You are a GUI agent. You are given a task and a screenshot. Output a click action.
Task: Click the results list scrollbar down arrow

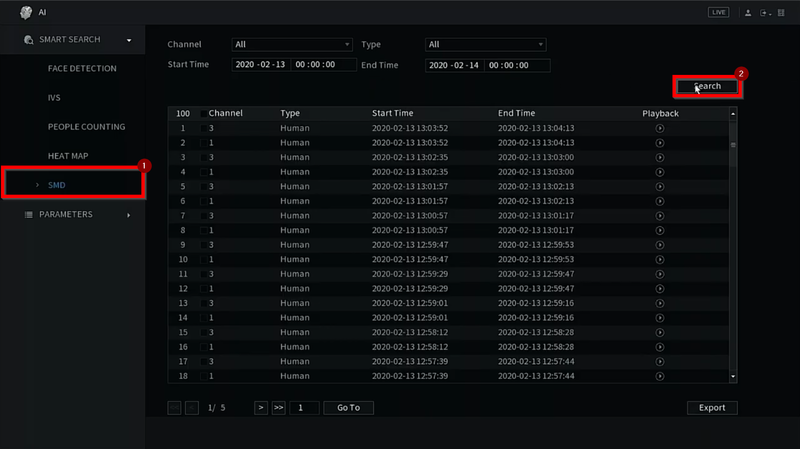(x=733, y=377)
